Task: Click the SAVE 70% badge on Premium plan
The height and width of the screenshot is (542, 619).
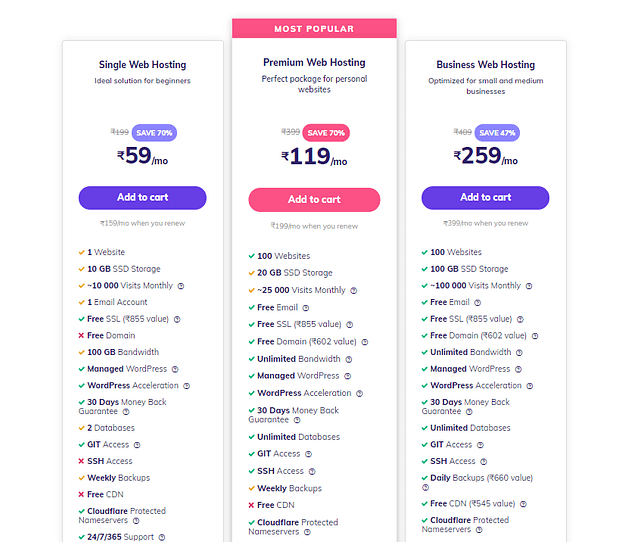Action: click(x=326, y=133)
